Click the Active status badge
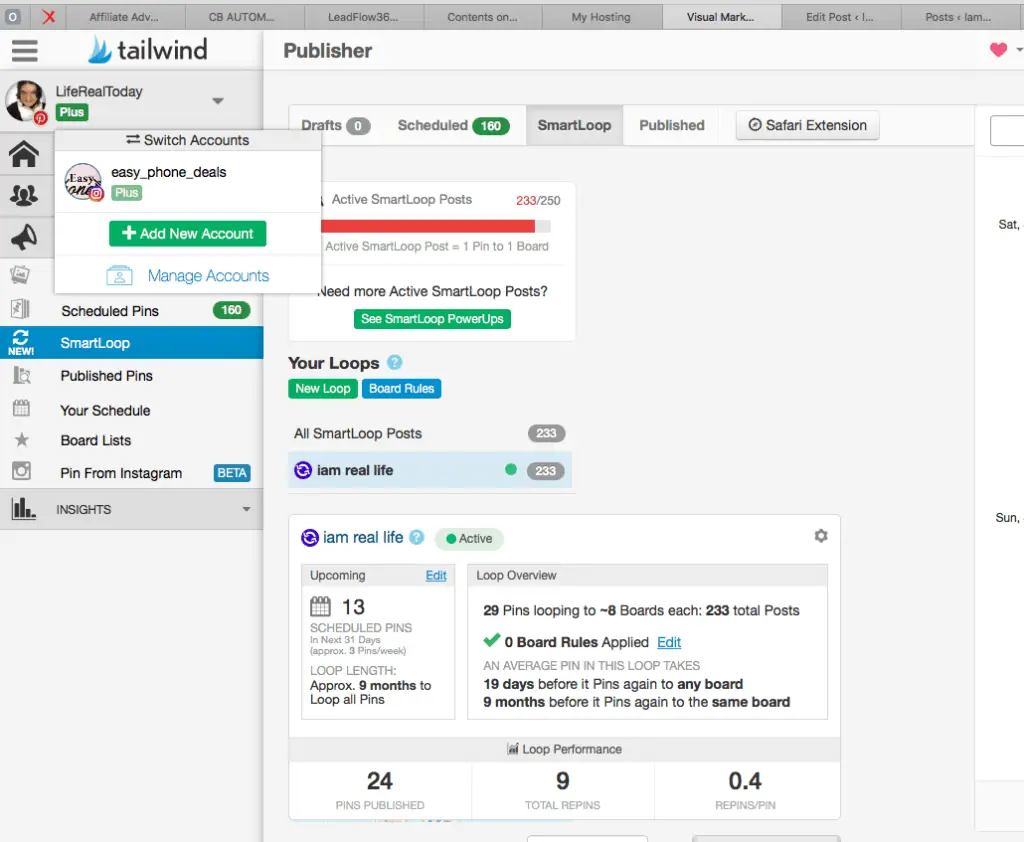 tap(469, 538)
